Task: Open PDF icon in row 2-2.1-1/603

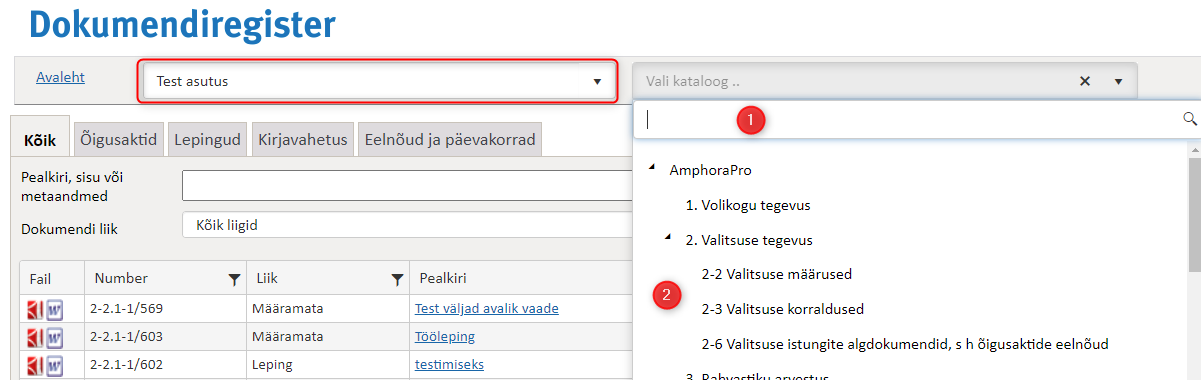Action: [35, 337]
